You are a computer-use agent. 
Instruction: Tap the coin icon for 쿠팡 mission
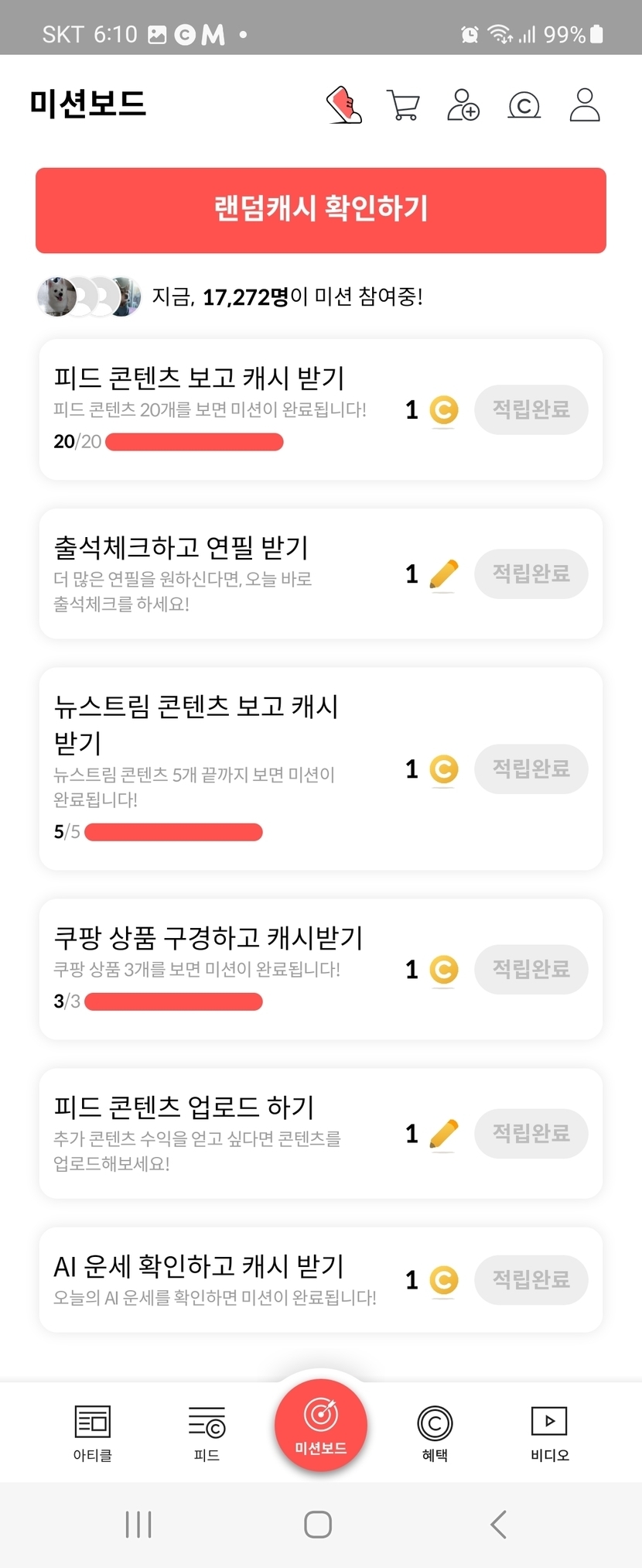[x=443, y=970]
